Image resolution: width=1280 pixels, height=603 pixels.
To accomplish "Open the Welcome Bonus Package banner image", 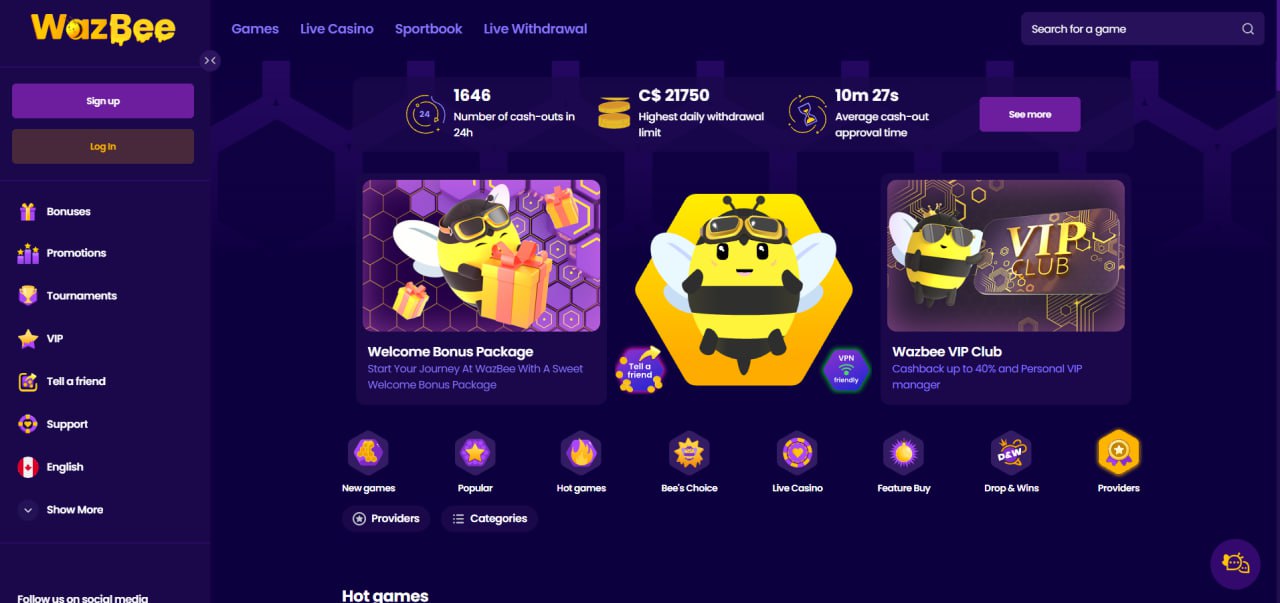I will (x=481, y=255).
